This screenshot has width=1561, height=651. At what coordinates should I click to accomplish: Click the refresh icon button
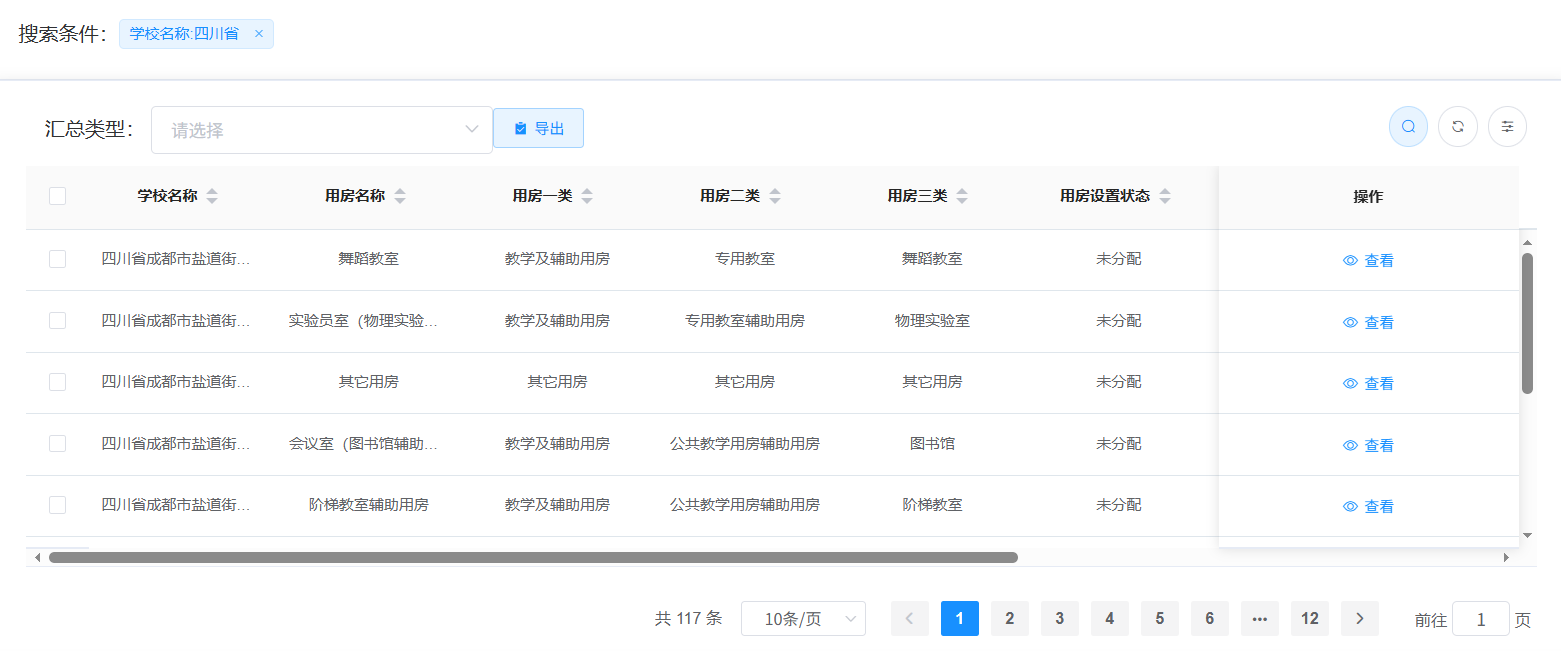[1458, 127]
